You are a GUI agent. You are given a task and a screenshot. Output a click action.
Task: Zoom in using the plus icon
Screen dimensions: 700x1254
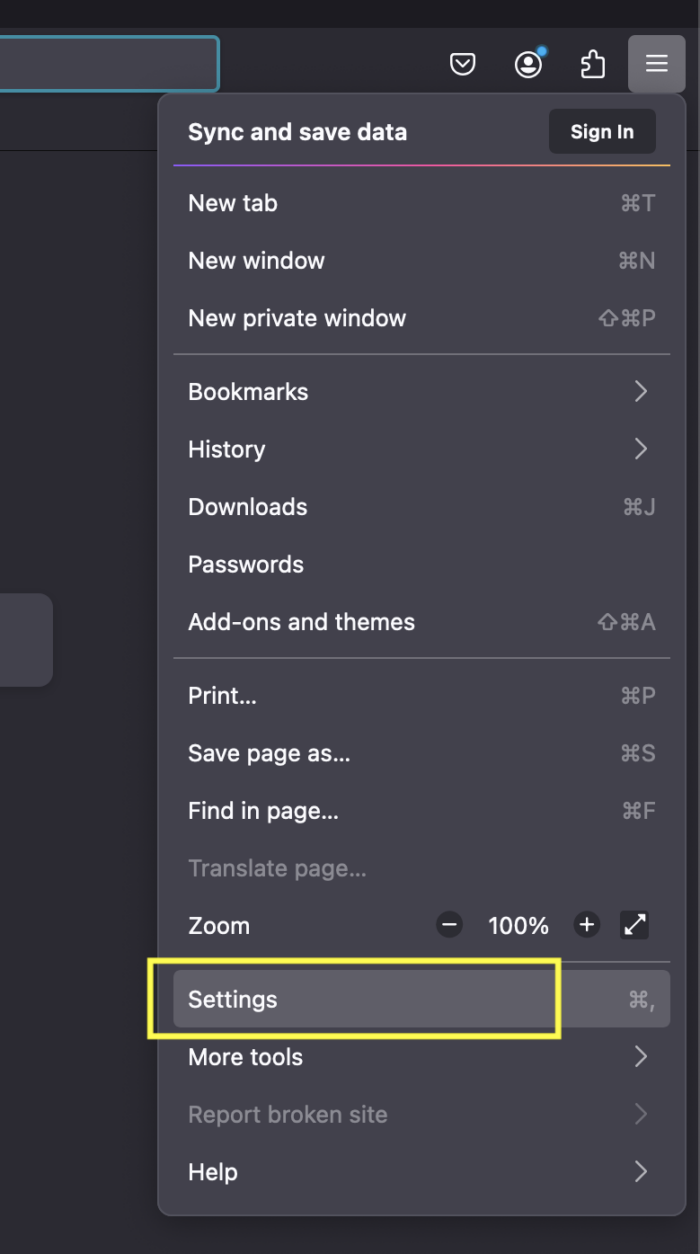[586, 925]
